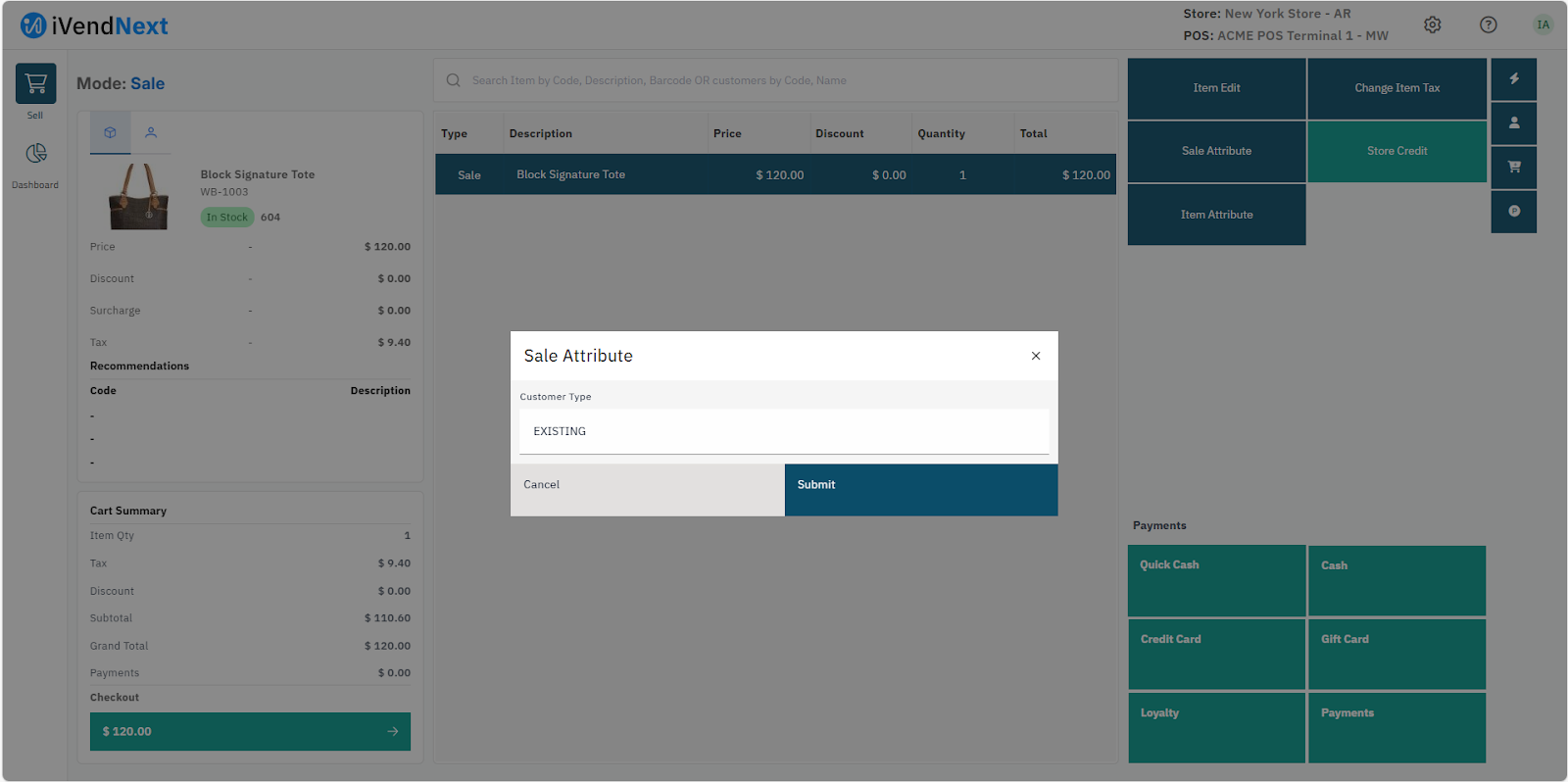Click the cart plus icon in right strip
Image resolution: width=1568 pixels, height=782 pixels.
(1513, 167)
